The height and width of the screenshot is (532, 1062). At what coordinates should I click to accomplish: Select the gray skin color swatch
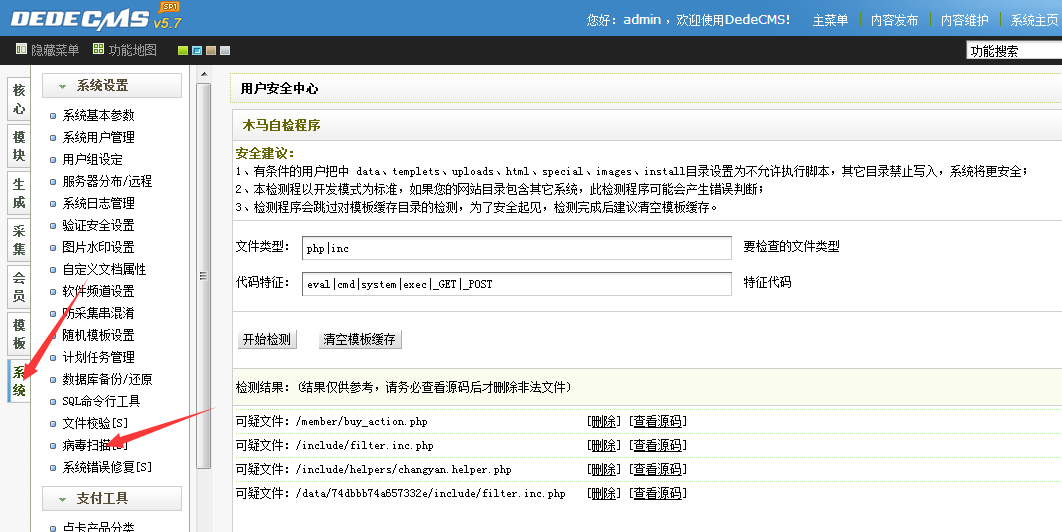(x=225, y=50)
